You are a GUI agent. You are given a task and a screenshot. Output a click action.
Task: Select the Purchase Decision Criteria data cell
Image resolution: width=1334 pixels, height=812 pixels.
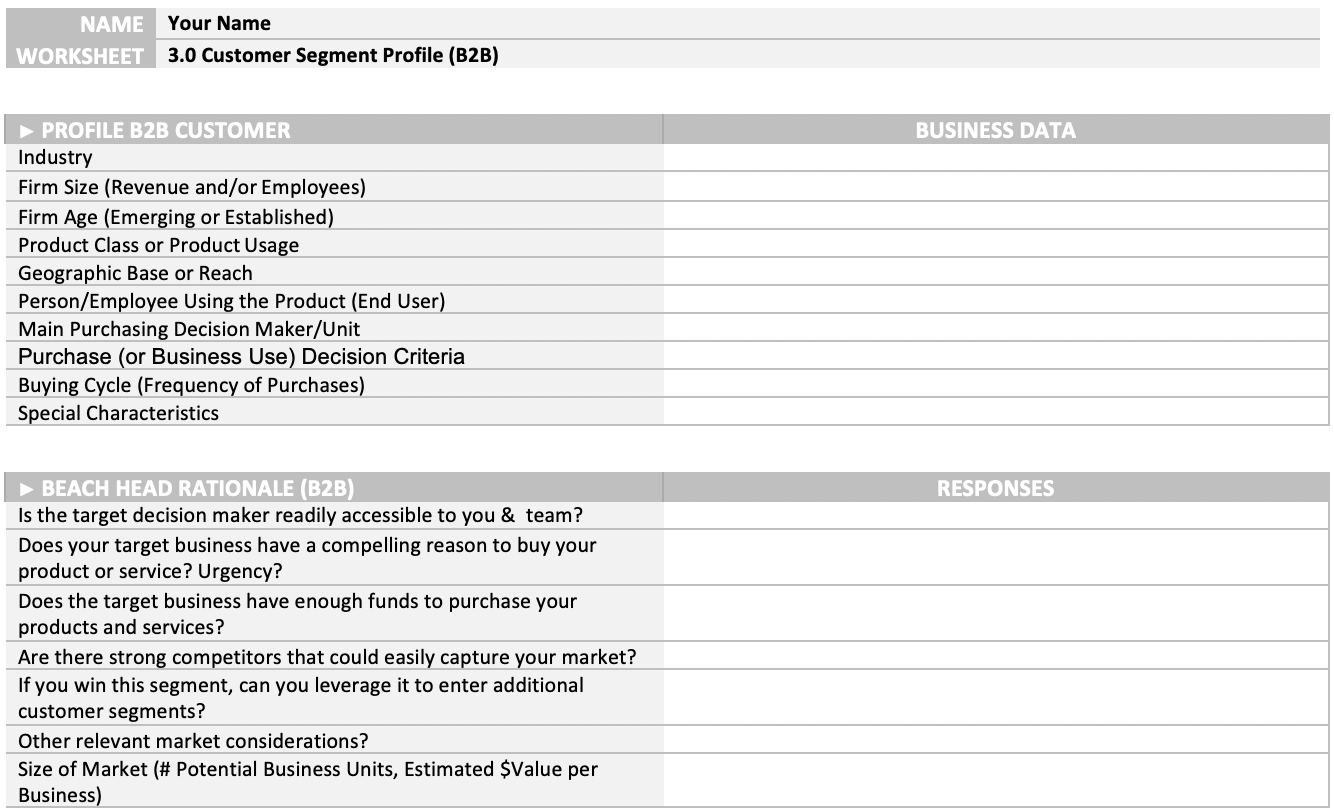[995, 357]
